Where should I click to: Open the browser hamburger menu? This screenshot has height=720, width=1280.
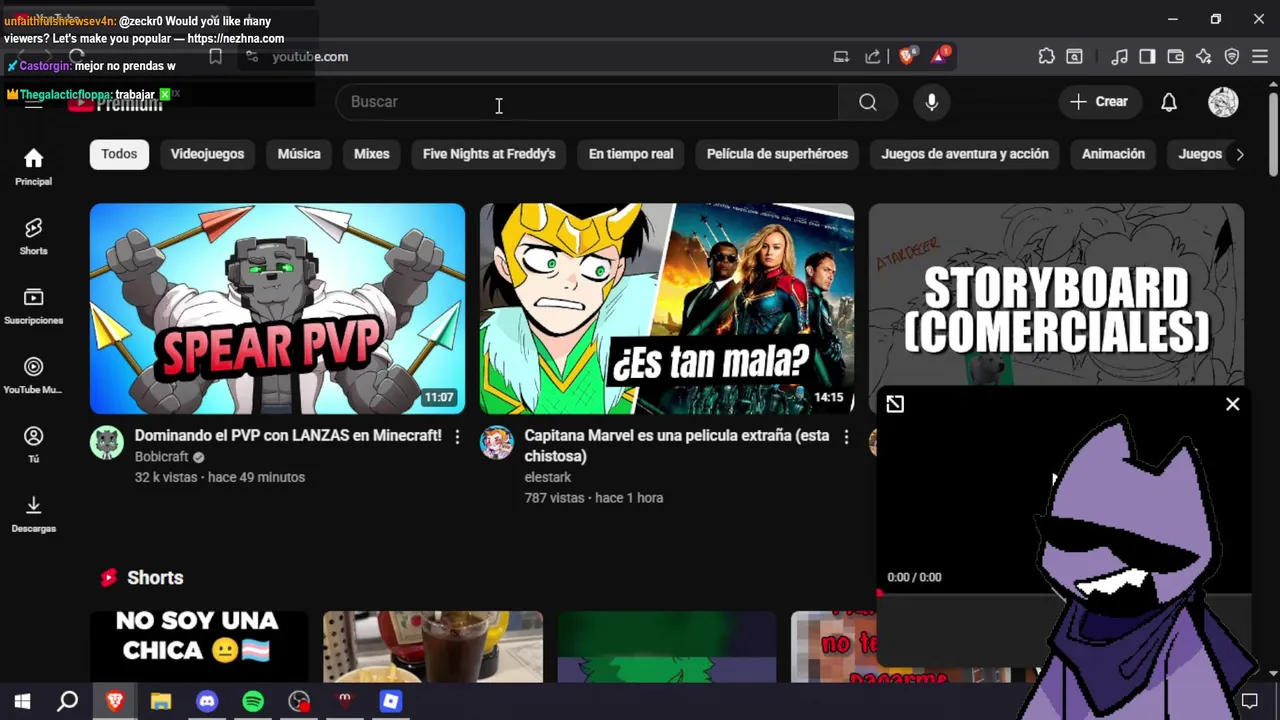(x=1260, y=57)
